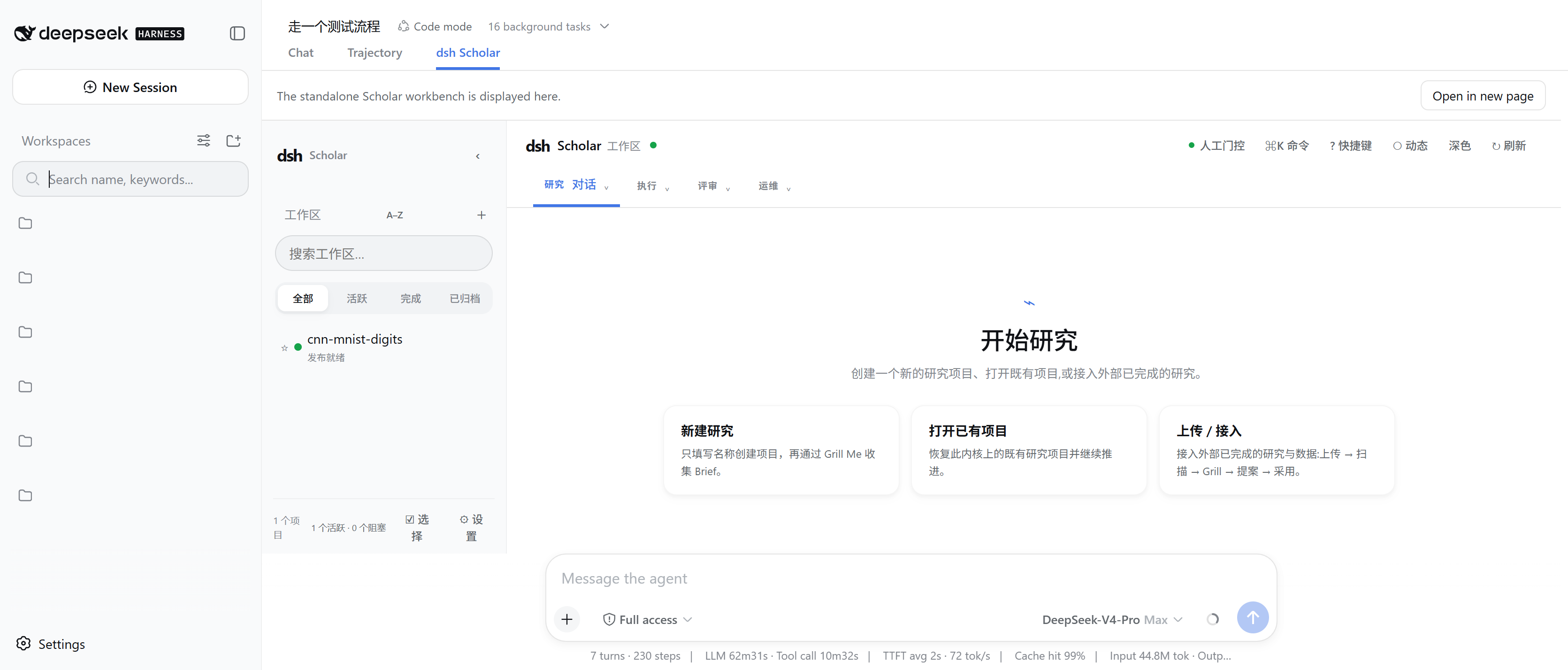Click the deepseek bird logo icon
This screenshot has width=1568, height=670.
tap(25, 33)
